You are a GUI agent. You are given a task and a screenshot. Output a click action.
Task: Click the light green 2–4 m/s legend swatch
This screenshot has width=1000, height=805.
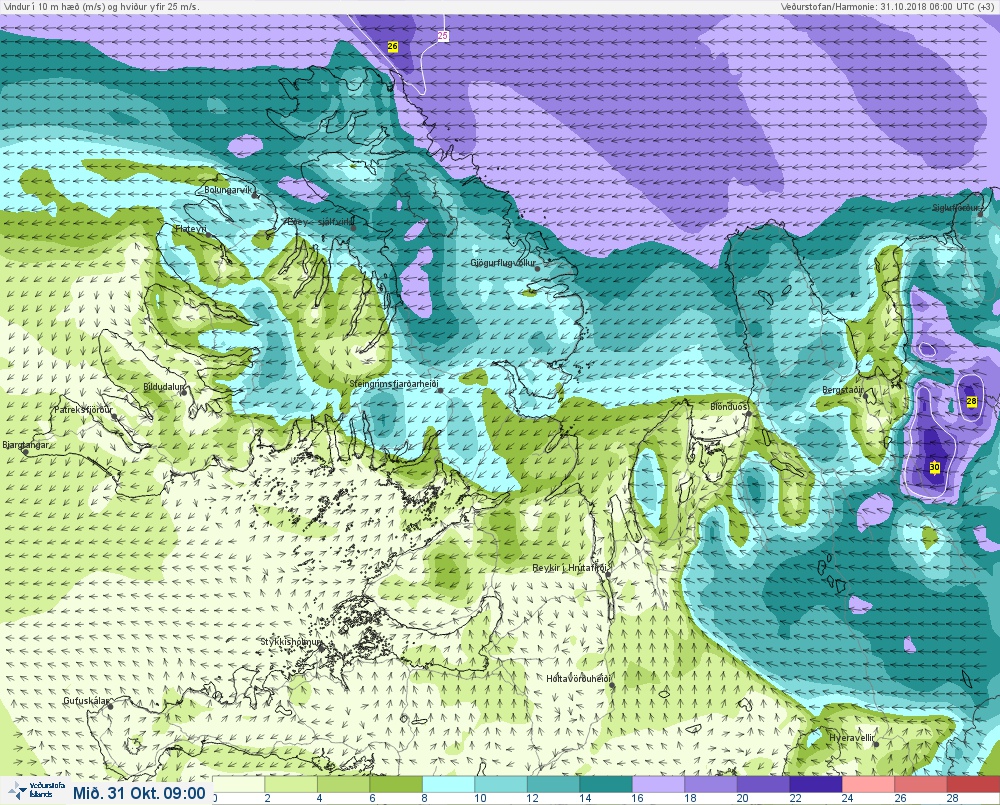(x=291, y=784)
